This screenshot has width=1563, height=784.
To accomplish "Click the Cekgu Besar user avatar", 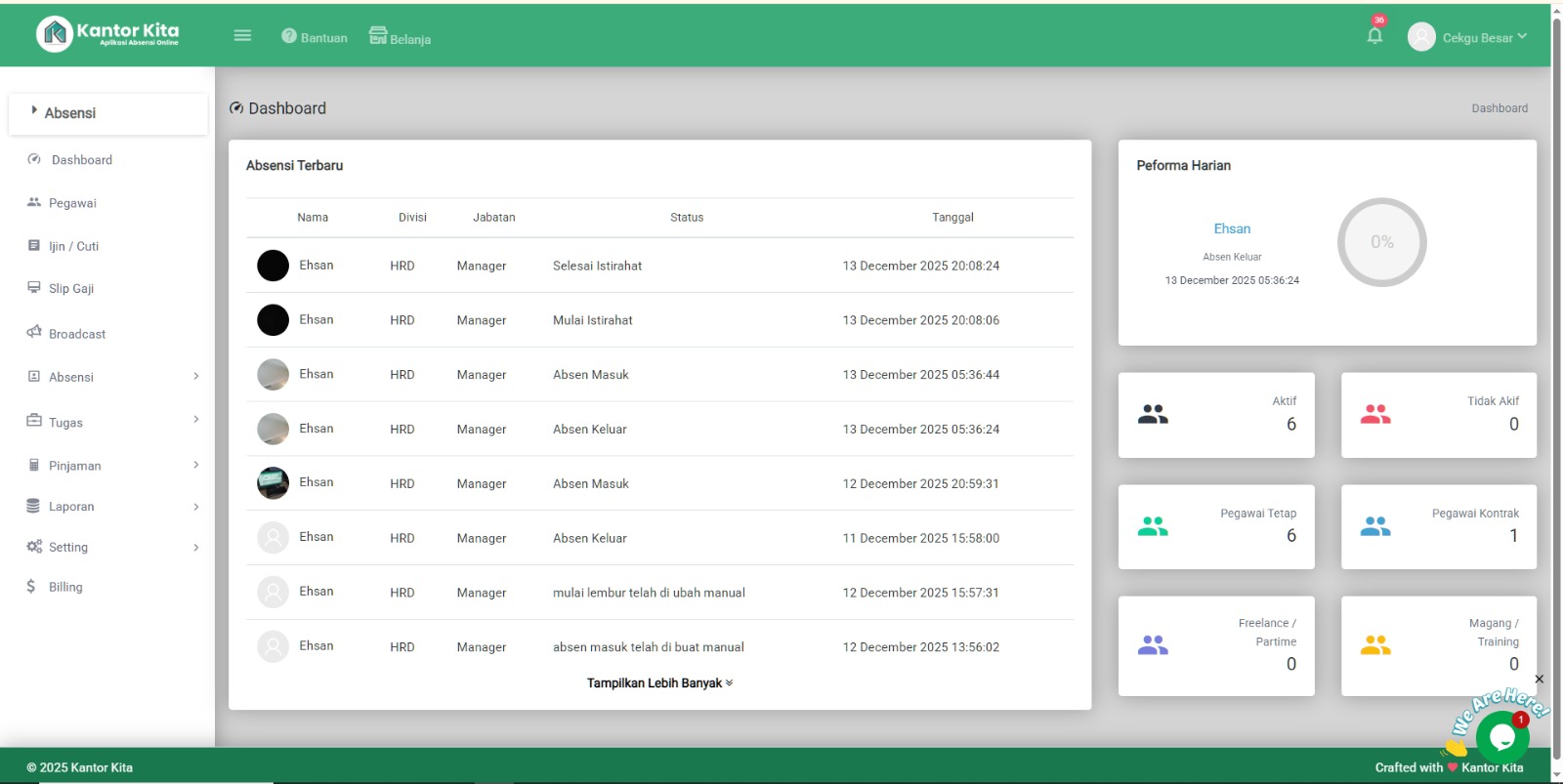I will (x=1421, y=37).
